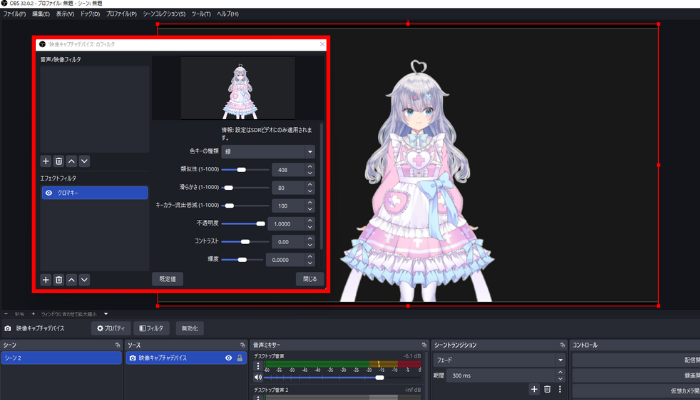Start streaming from the Controls dock

point(636,360)
